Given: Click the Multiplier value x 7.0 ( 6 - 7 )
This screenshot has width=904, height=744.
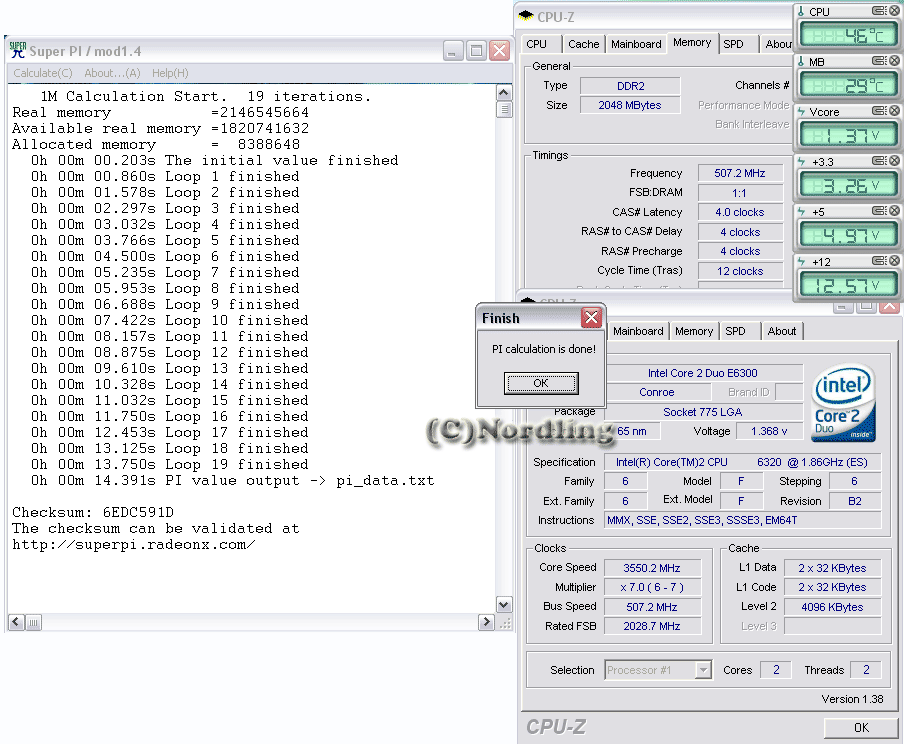Looking at the screenshot, I should (x=652, y=587).
